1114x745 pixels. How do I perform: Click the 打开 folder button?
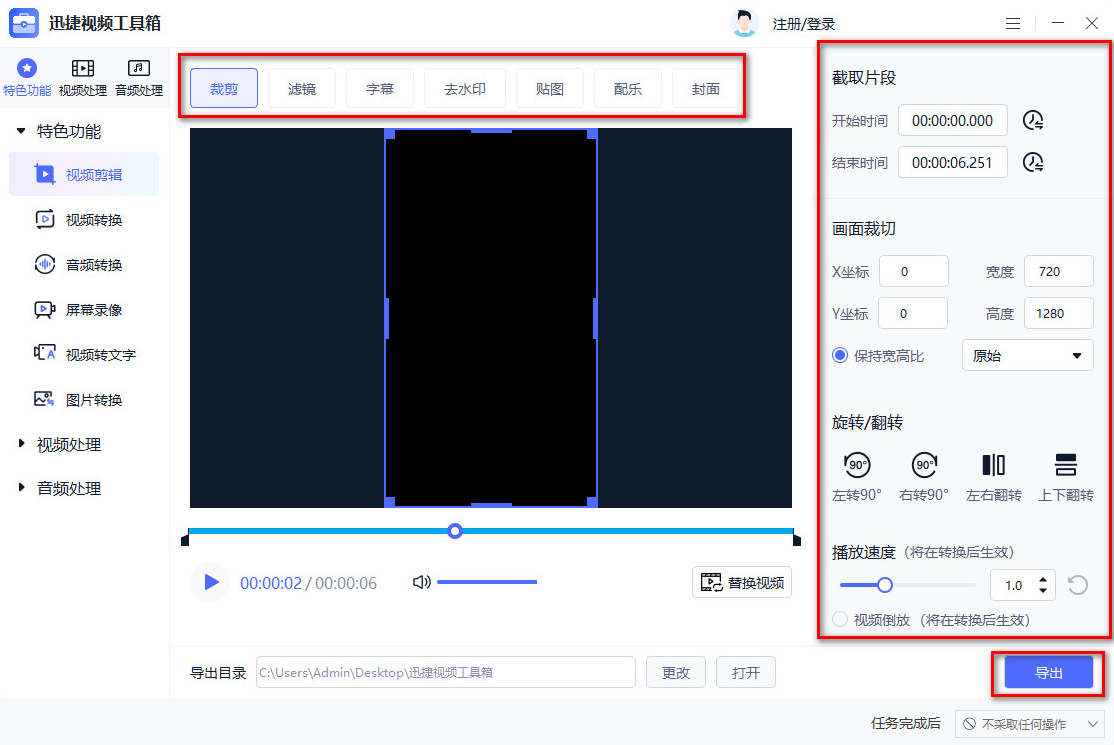point(746,673)
